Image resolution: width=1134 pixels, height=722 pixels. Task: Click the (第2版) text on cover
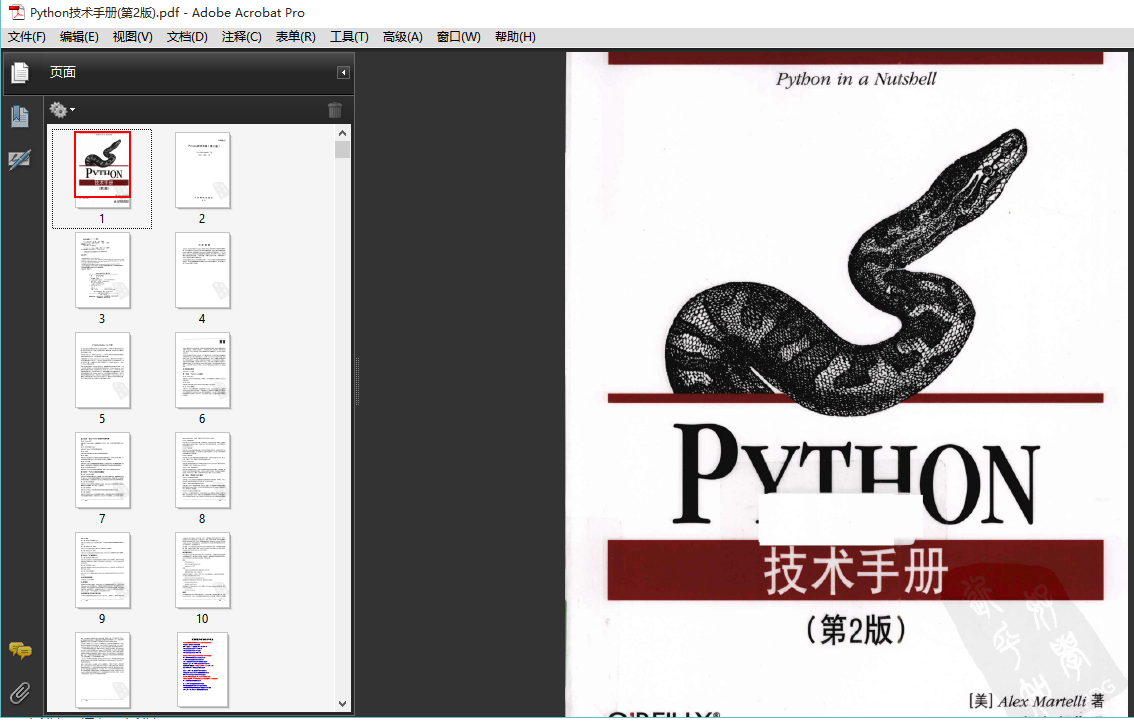856,630
